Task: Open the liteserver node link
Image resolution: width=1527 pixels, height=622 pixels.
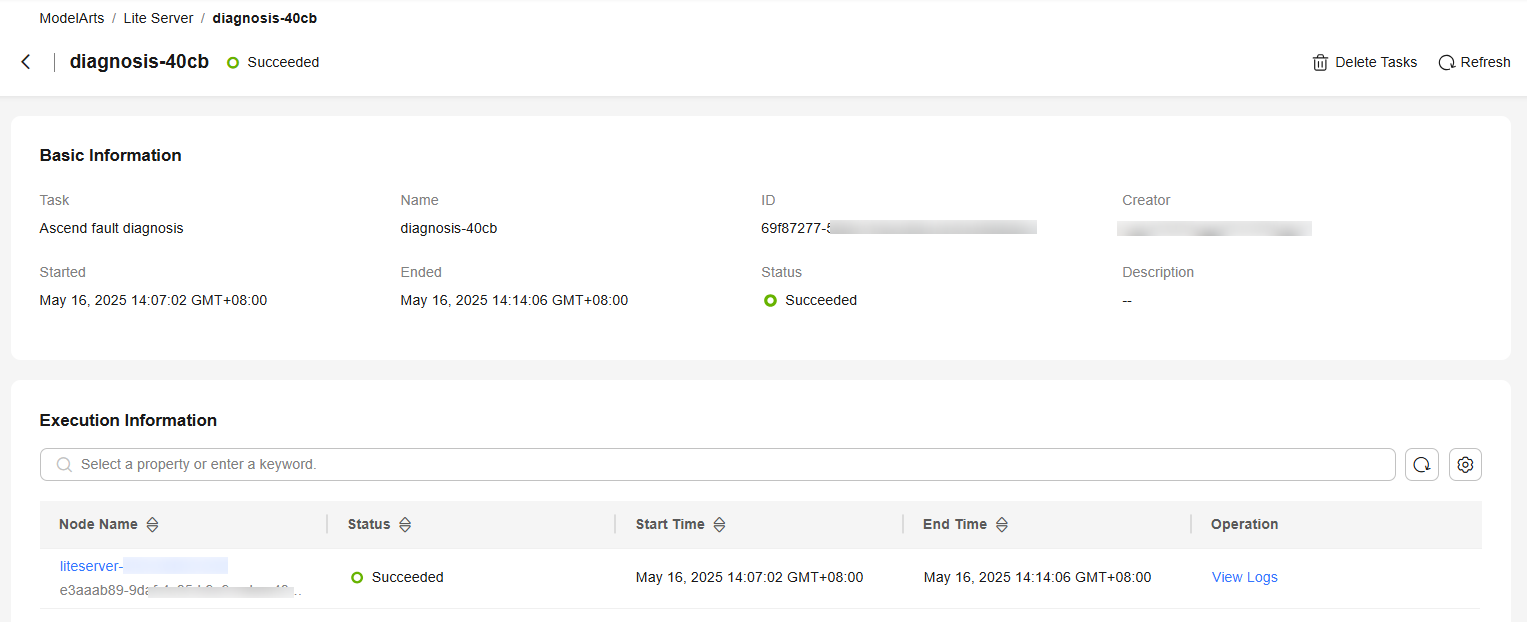Action: click(143, 566)
